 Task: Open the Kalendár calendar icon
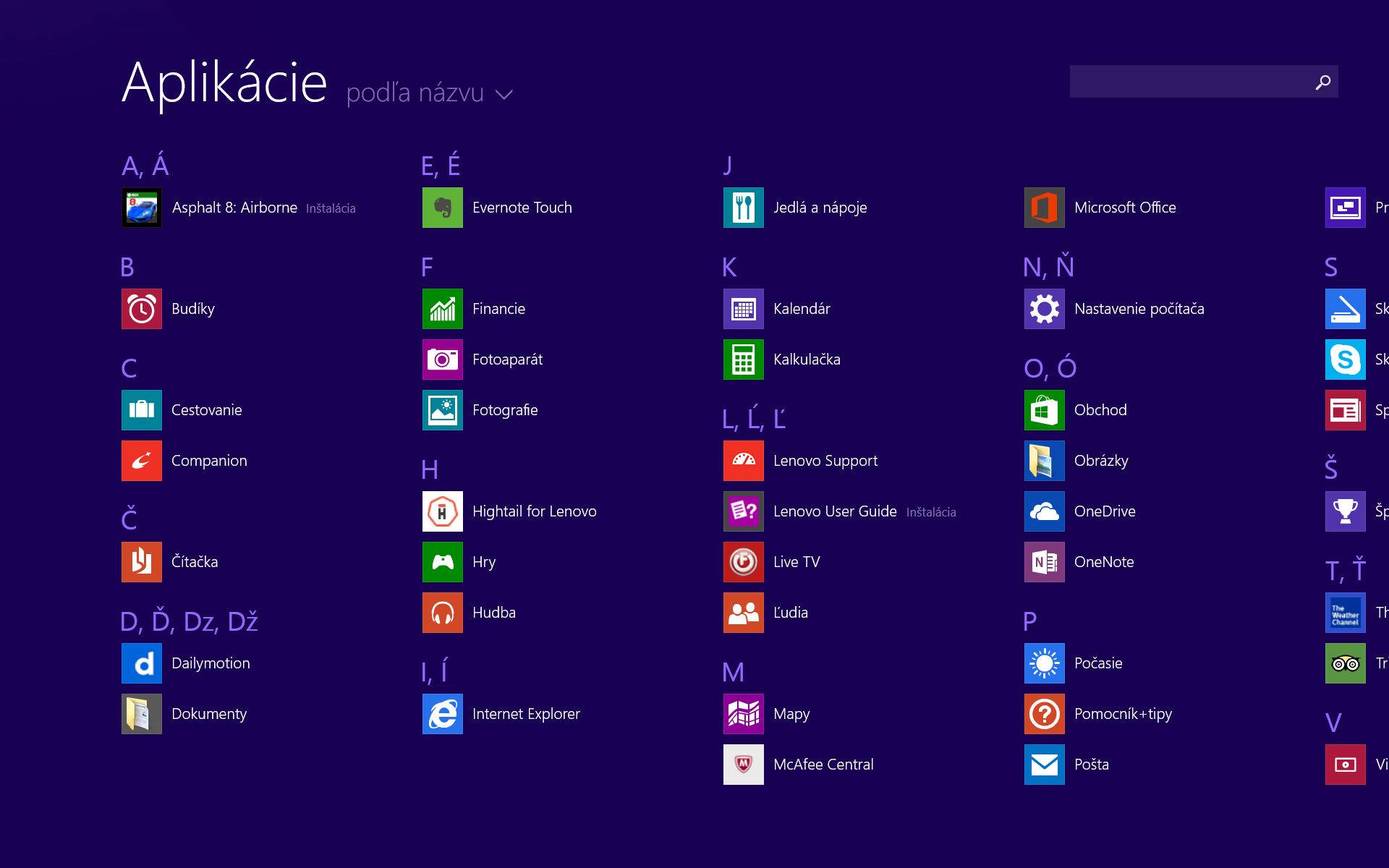coord(743,309)
